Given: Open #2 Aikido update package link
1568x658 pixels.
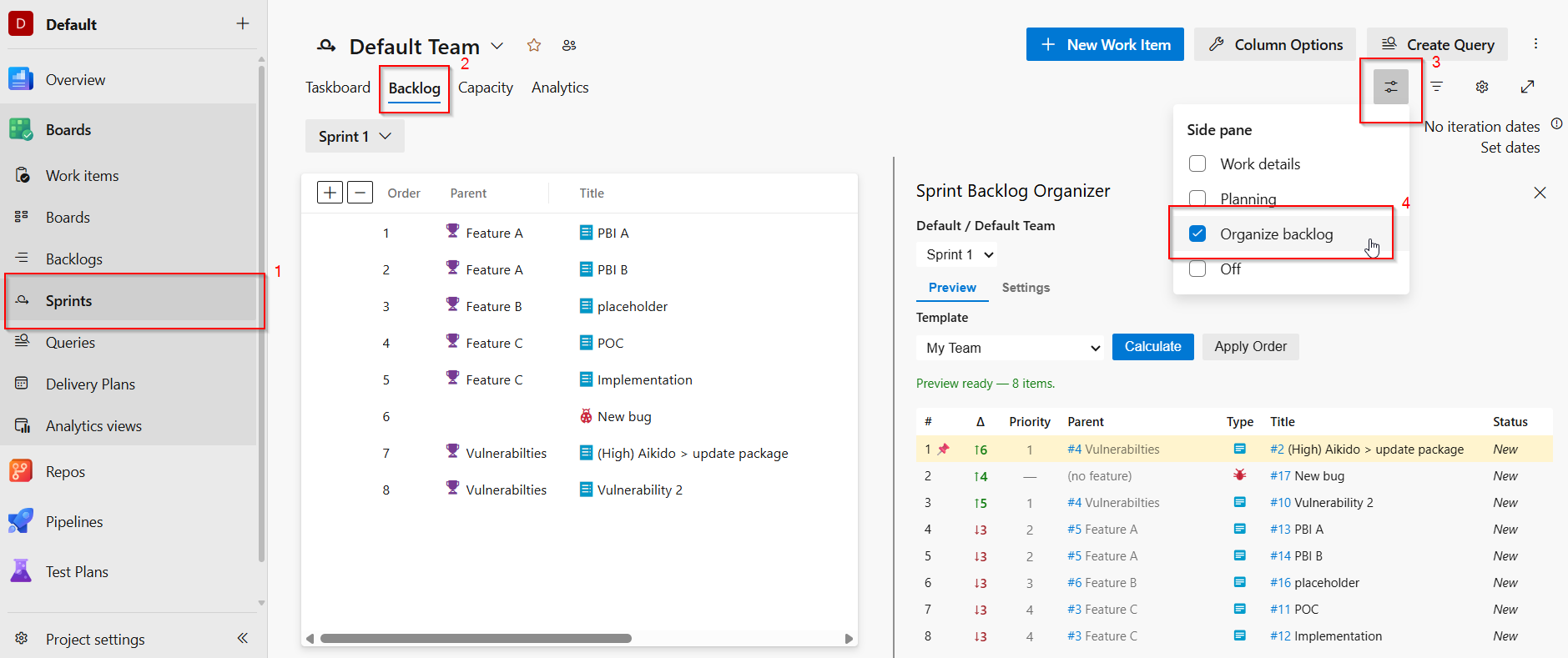Looking at the screenshot, I should pos(1367,449).
